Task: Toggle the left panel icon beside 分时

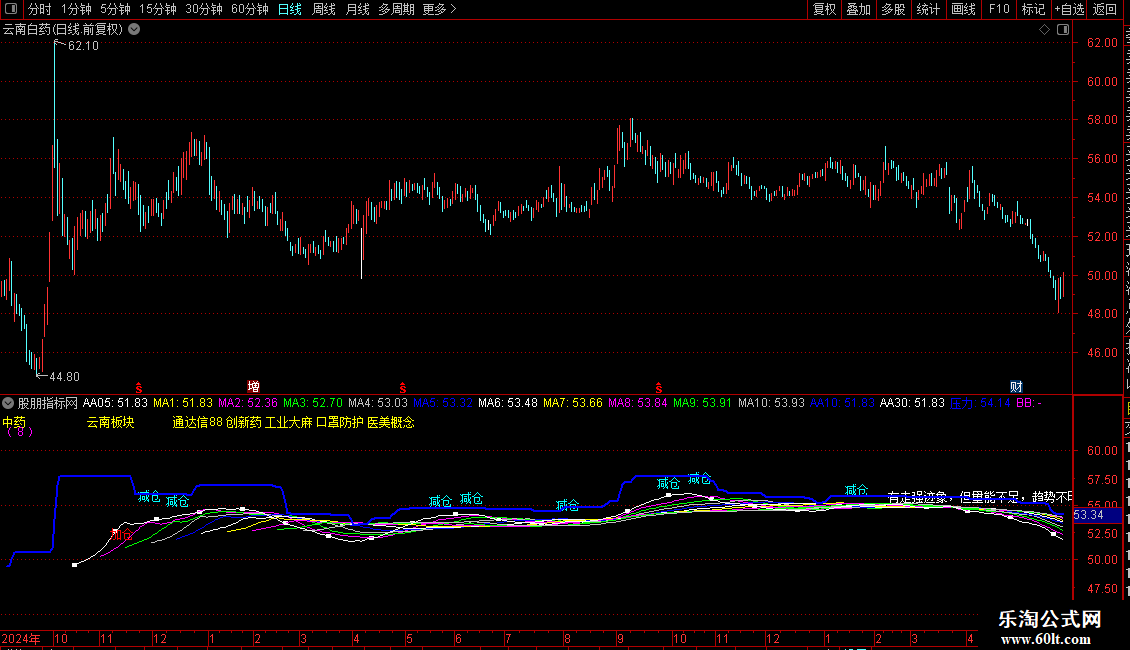Action: tap(11, 9)
